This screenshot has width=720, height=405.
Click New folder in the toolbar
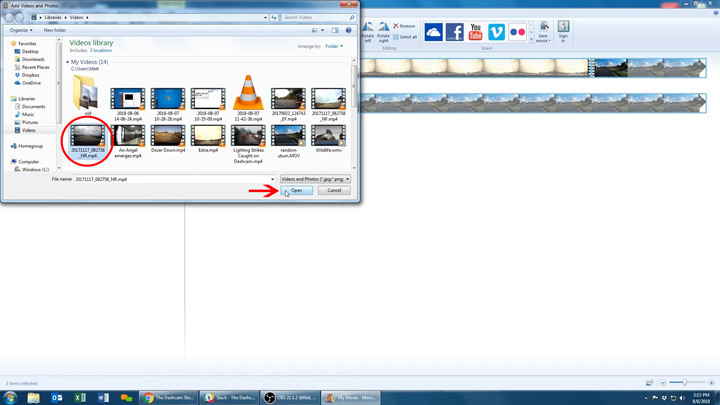coord(55,30)
